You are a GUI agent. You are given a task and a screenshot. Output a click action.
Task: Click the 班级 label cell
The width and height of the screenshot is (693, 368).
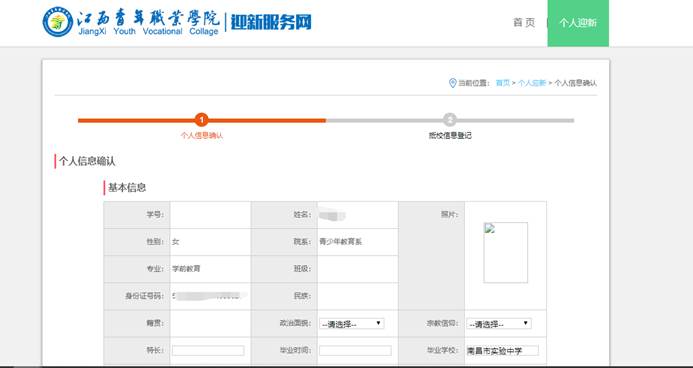coord(284,269)
